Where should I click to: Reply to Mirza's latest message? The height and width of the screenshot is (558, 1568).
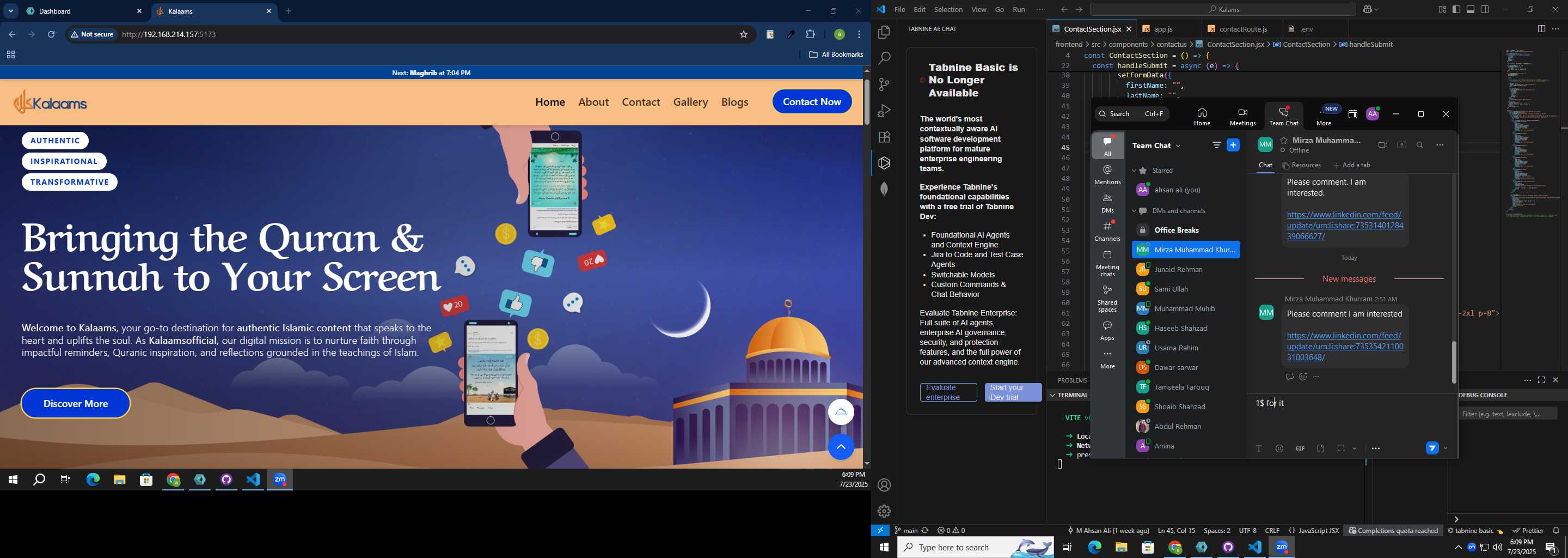[x=1289, y=377]
